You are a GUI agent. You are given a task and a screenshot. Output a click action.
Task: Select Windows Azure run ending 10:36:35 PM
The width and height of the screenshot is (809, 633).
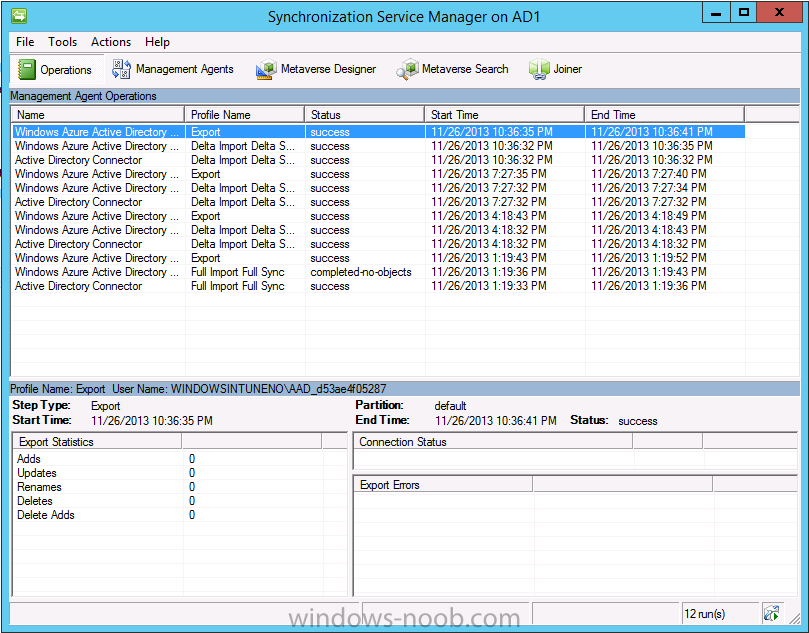[379, 146]
